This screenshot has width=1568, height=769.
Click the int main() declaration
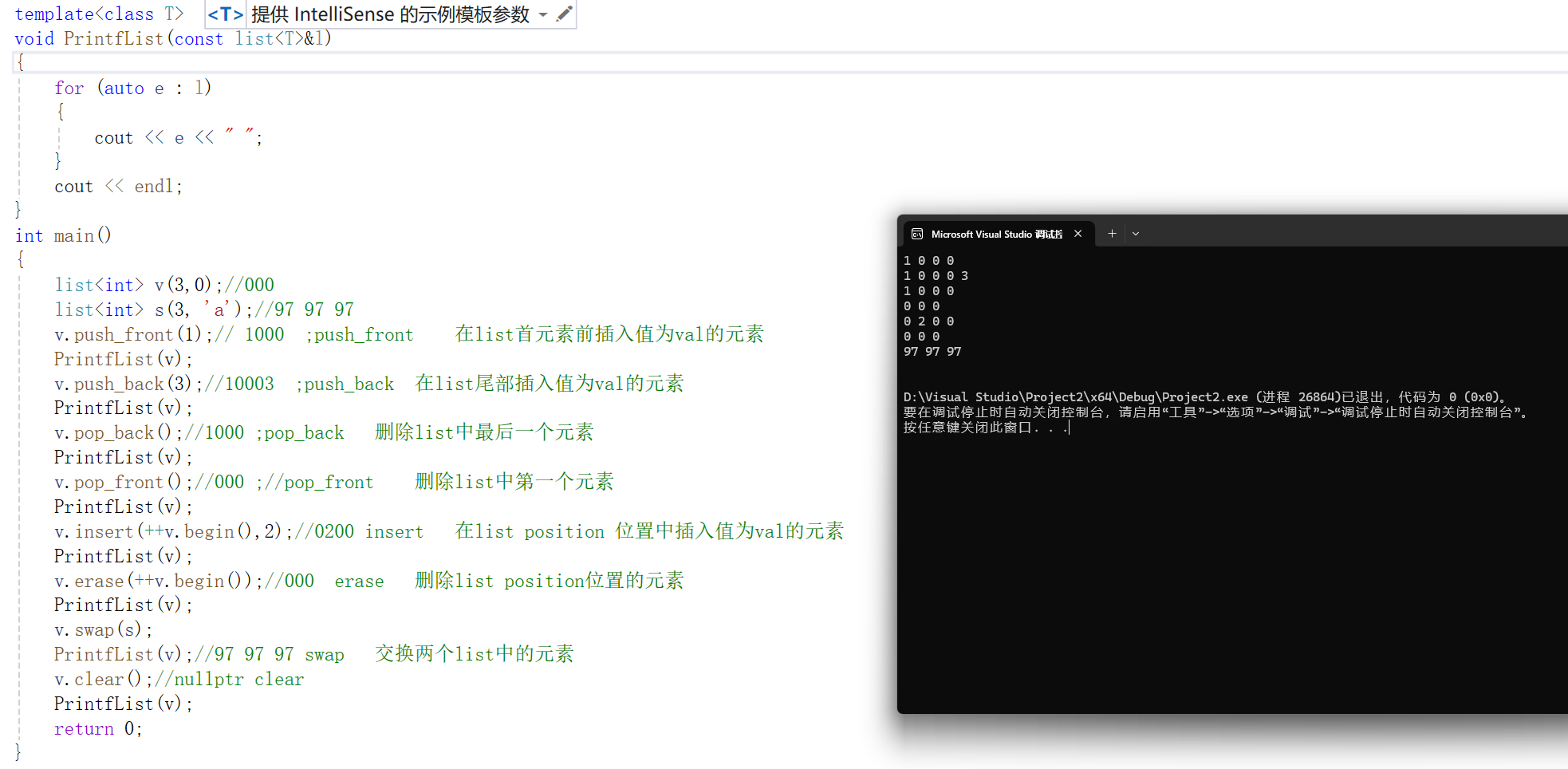64,235
